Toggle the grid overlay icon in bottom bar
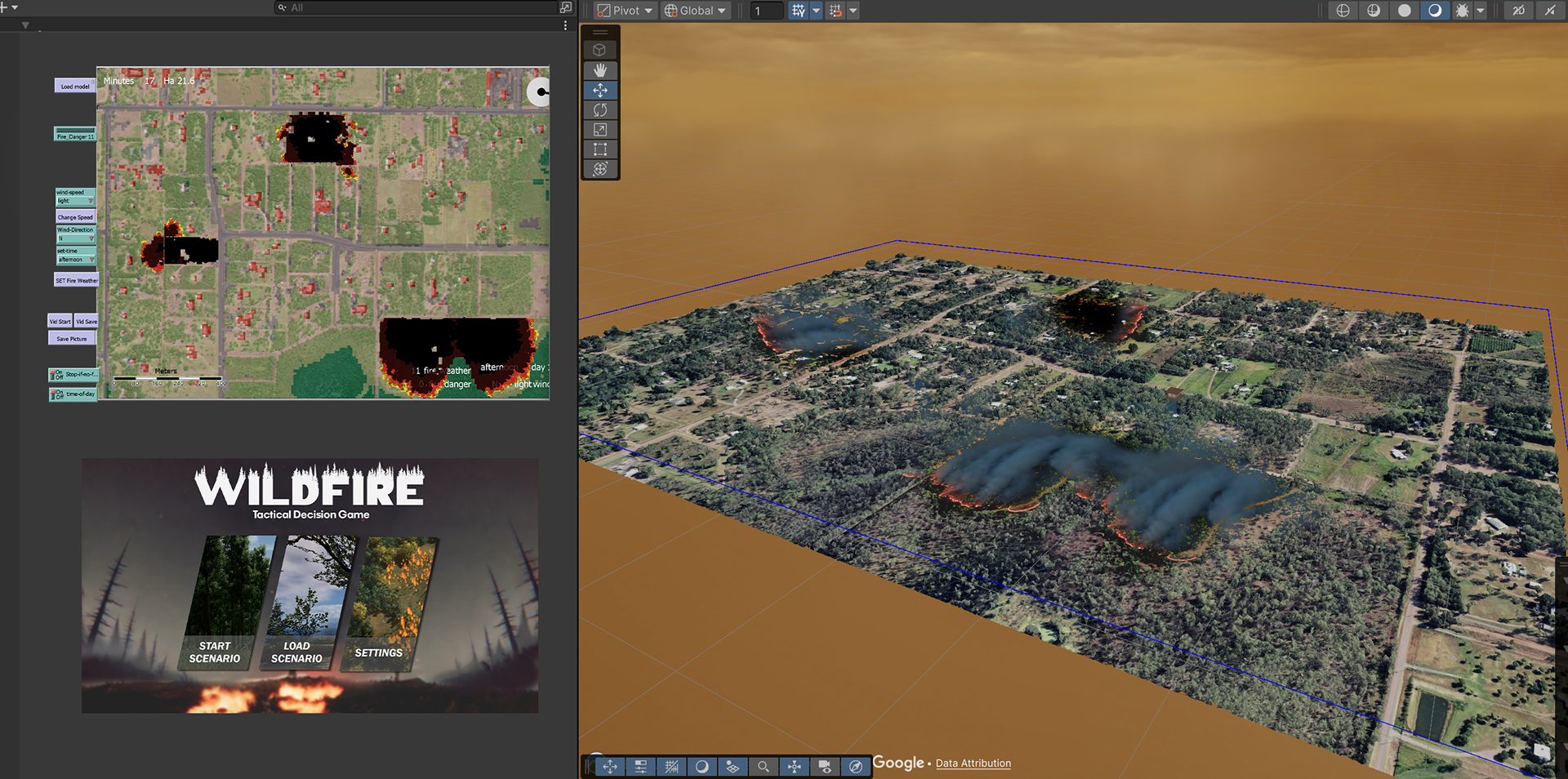 671,767
